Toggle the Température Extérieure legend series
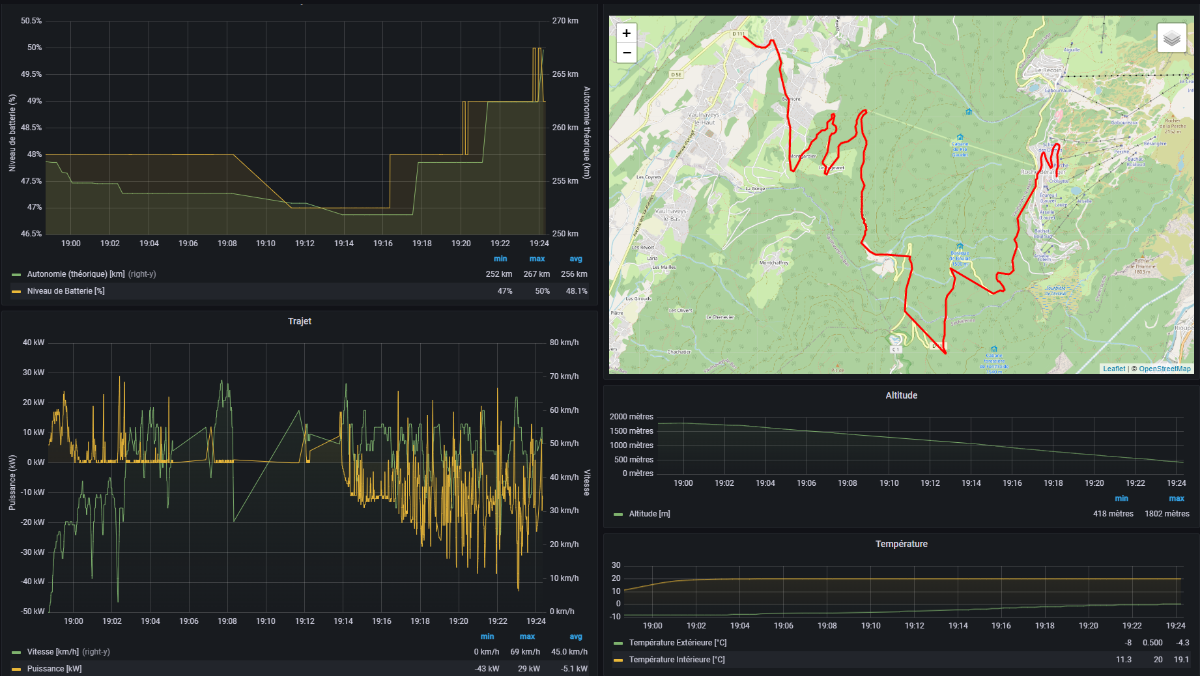The image size is (1200, 676). (675, 643)
